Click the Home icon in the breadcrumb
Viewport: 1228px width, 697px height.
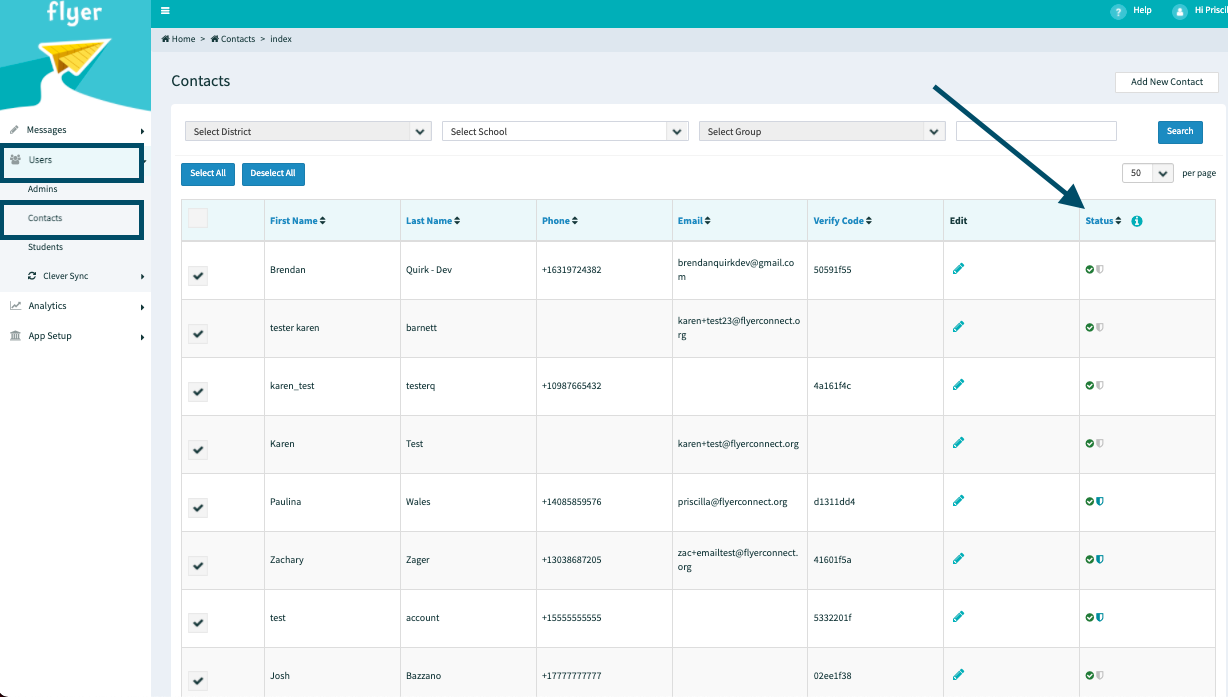point(166,38)
